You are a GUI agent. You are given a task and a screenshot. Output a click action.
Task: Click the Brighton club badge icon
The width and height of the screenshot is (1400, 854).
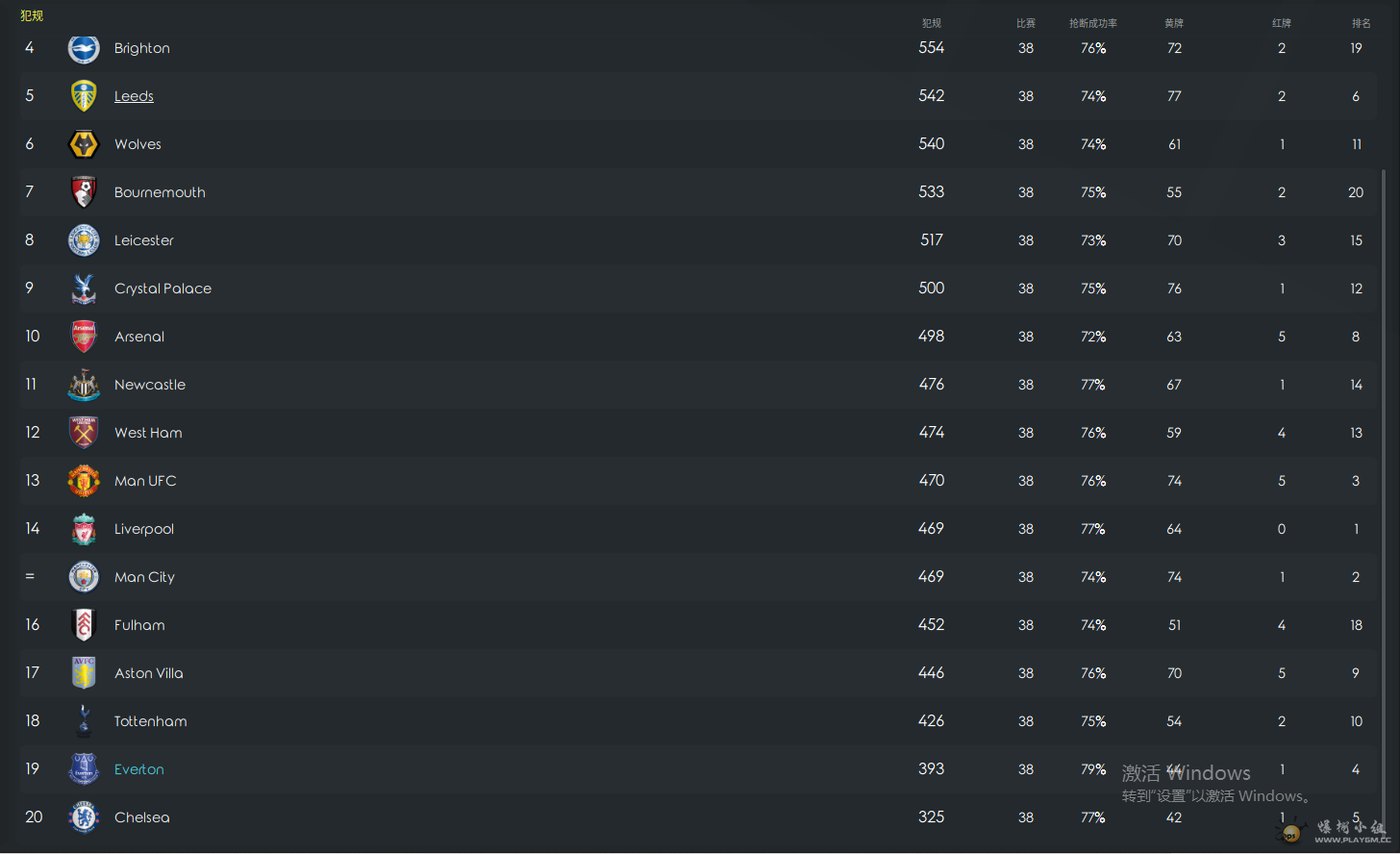click(84, 48)
